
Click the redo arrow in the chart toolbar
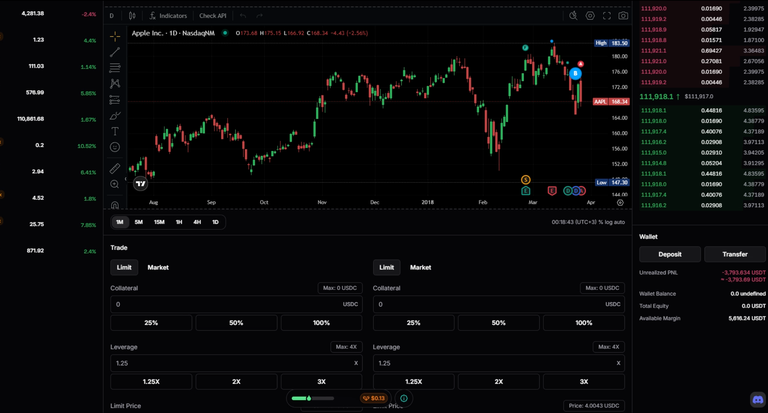coord(259,16)
